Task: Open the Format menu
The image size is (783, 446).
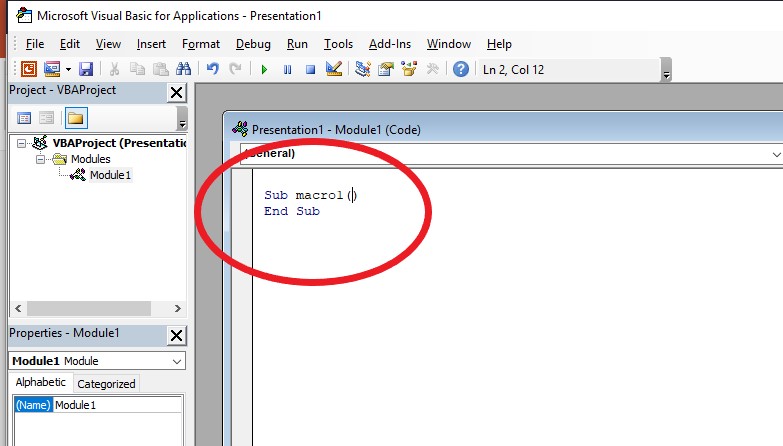Action: click(201, 44)
